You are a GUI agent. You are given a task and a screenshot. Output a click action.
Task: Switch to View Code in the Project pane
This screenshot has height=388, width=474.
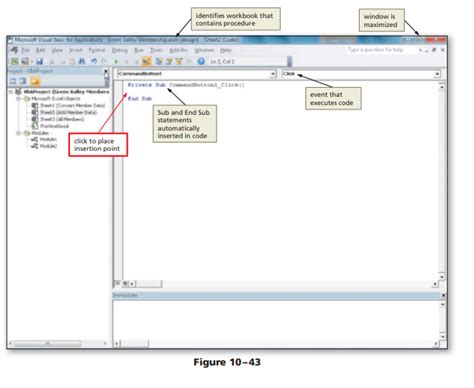[13, 81]
